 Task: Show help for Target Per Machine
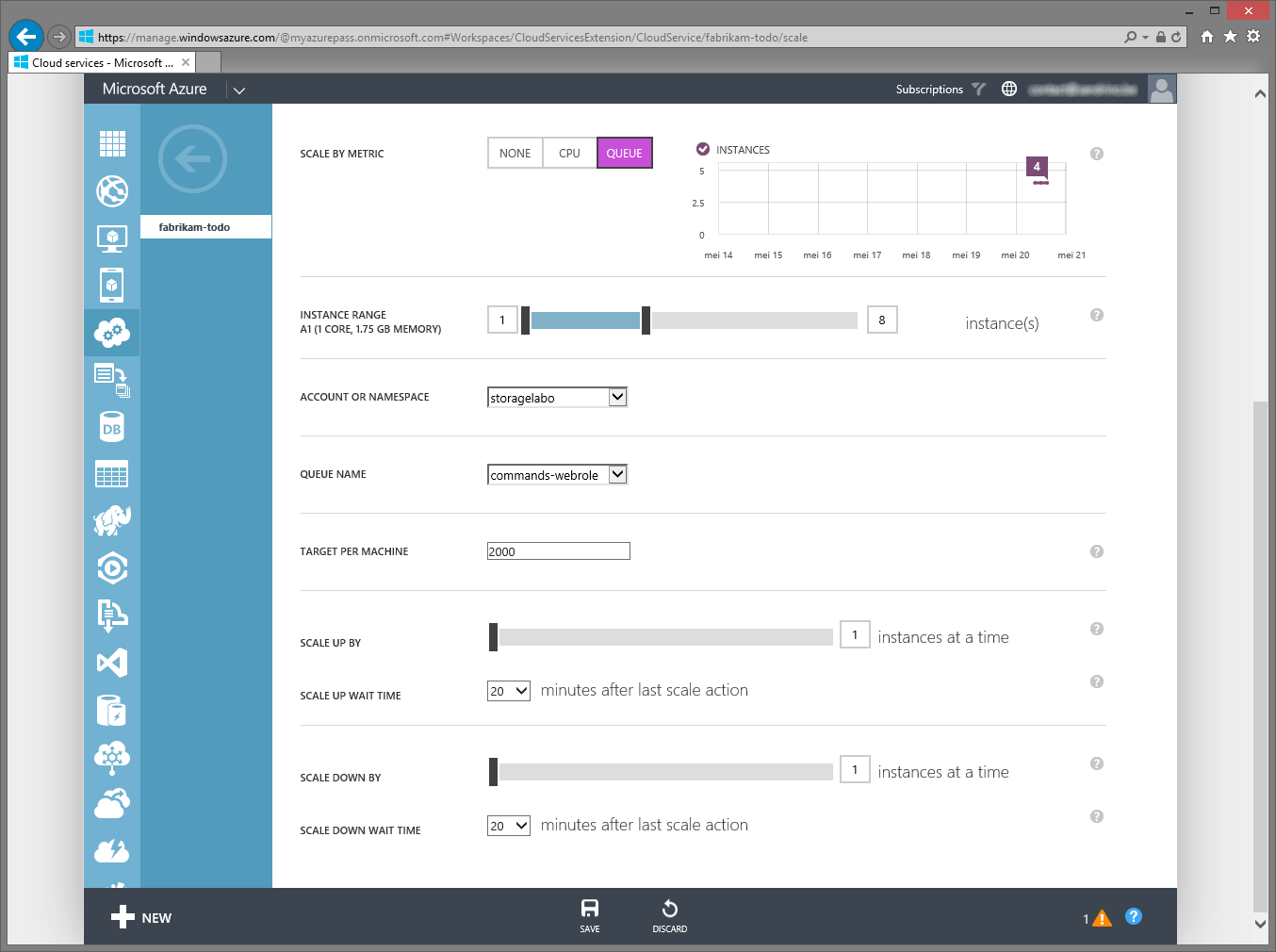click(1097, 551)
